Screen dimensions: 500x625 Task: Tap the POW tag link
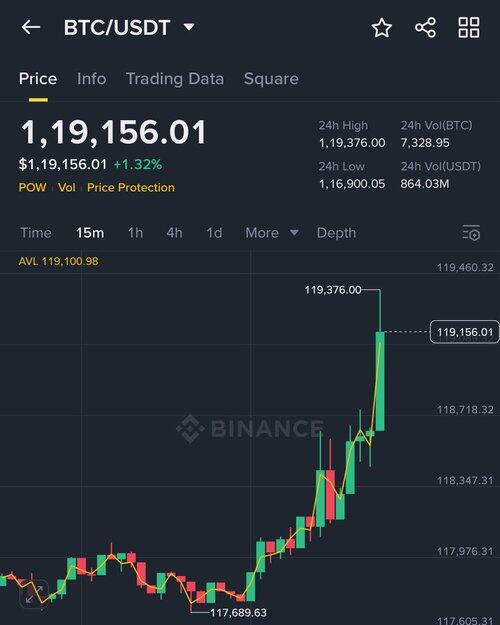coord(33,187)
